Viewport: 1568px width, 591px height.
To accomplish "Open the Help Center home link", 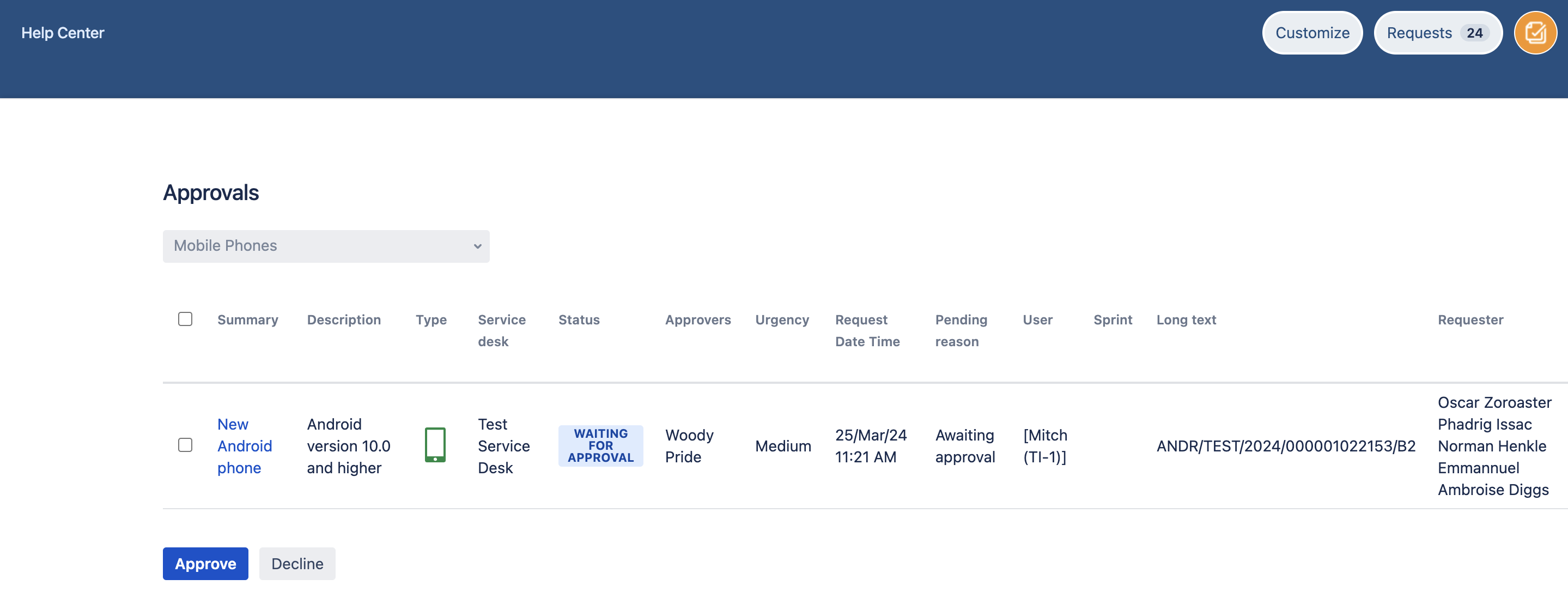I will [x=63, y=33].
